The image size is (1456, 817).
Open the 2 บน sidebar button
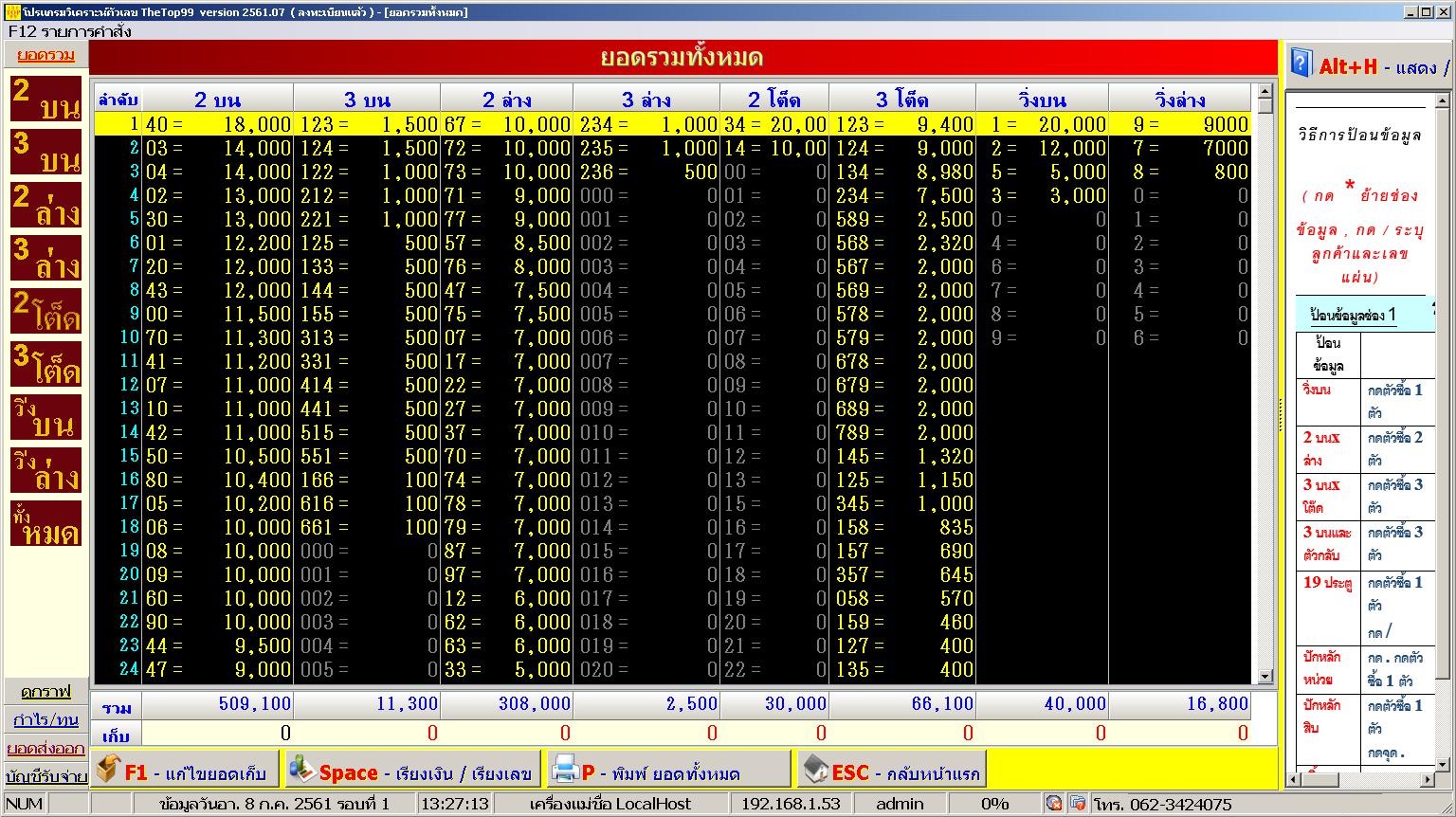tap(45, 99)
